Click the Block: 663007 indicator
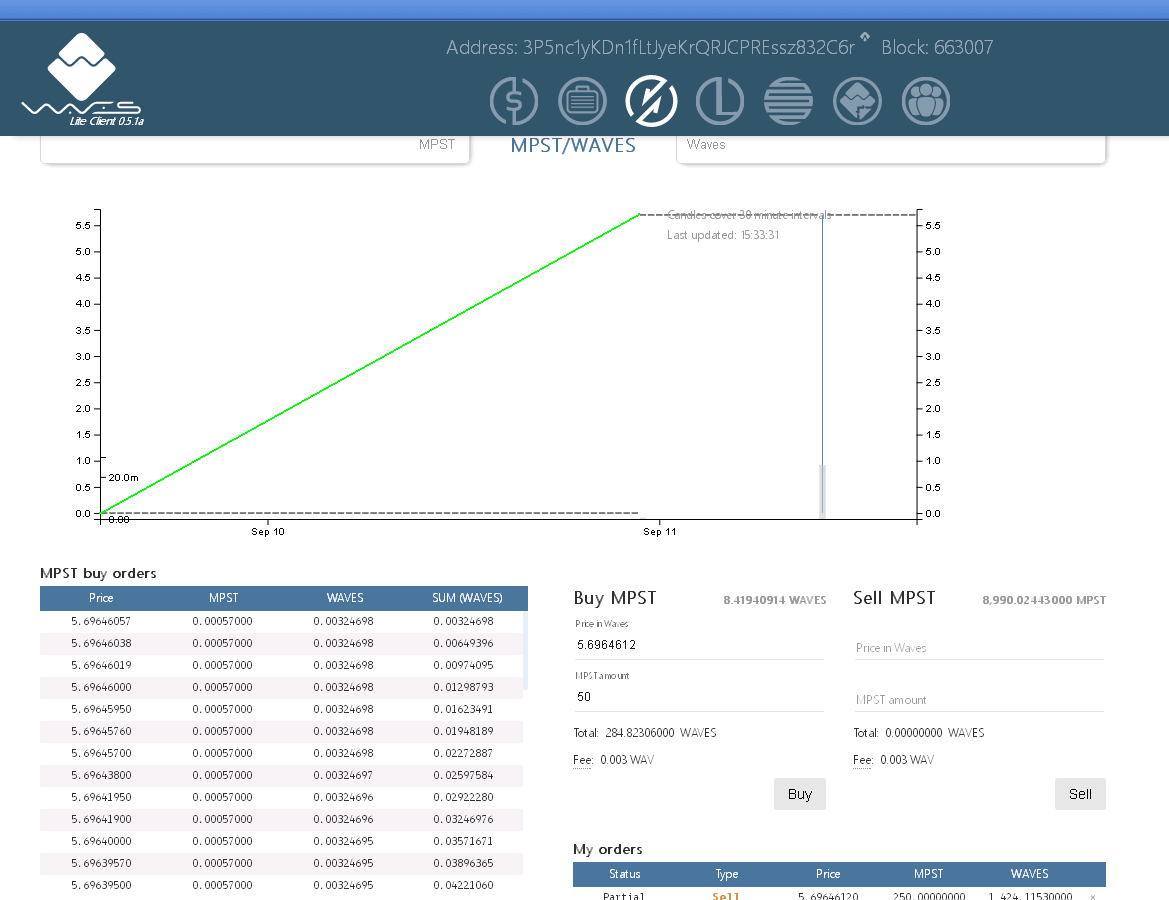 [937, 48]
